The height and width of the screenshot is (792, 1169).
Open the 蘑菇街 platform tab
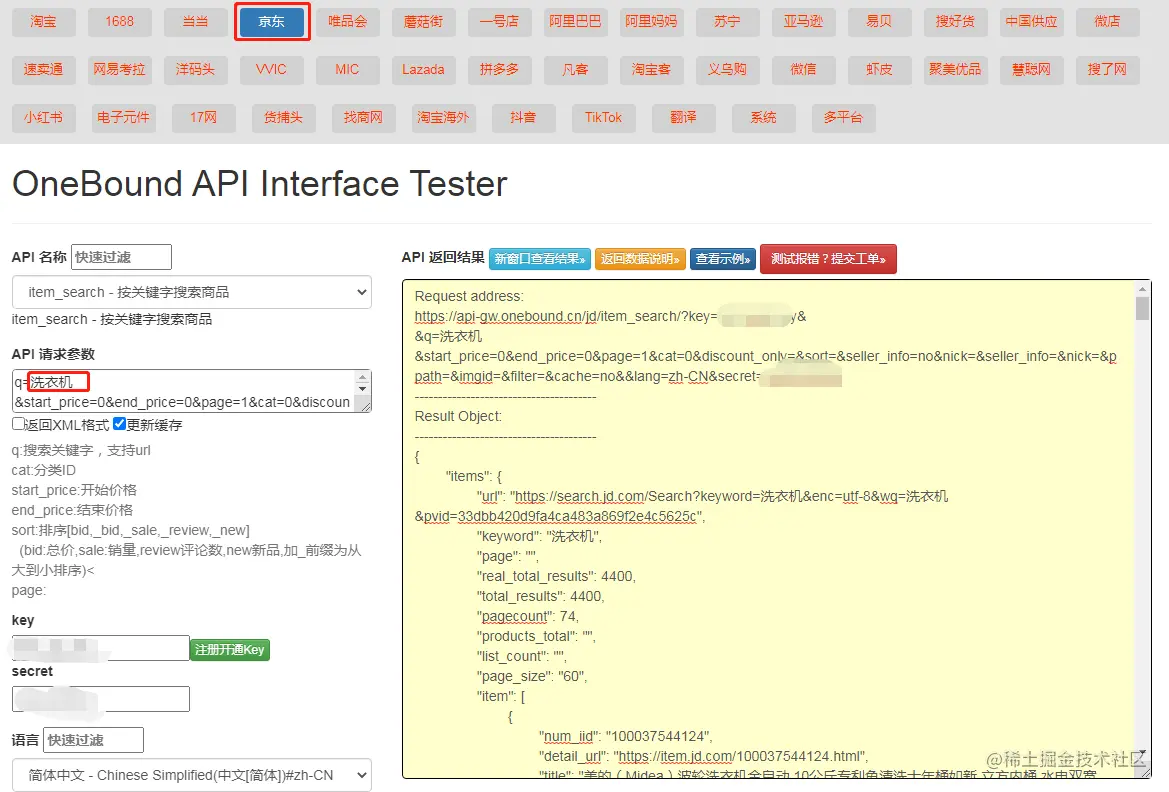coord(423,22)
